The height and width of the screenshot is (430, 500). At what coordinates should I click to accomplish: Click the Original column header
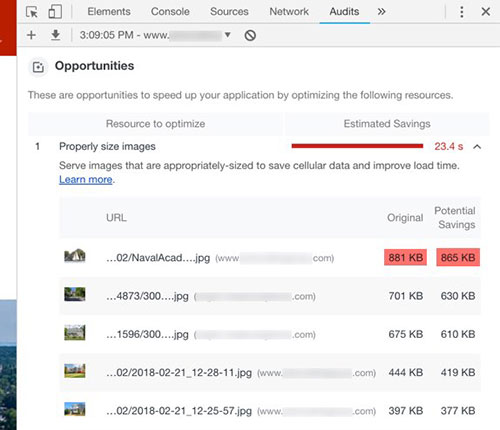pos(405,218)
